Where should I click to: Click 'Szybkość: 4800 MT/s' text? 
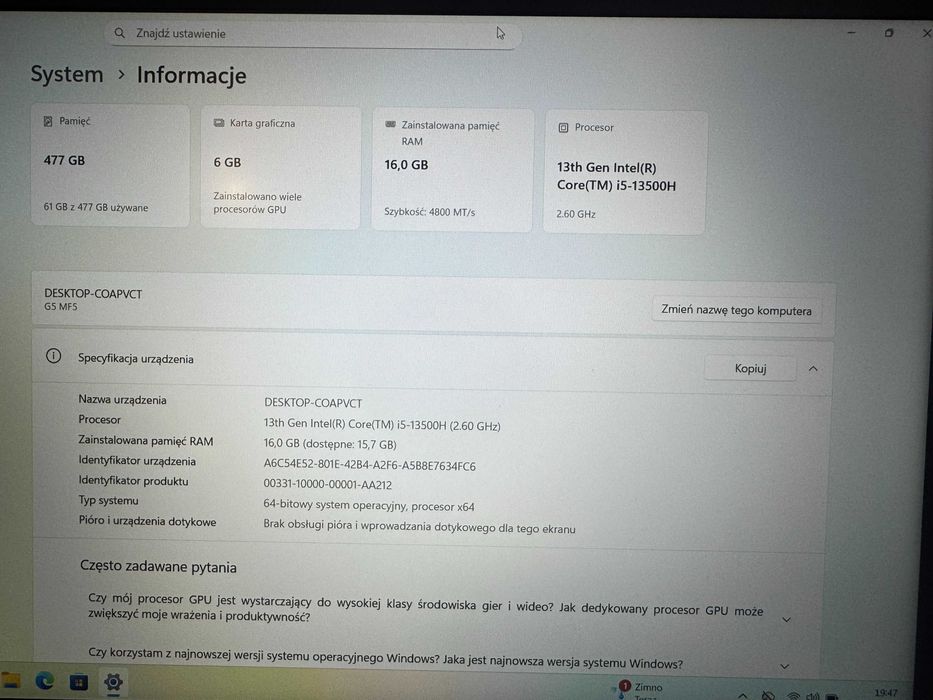[x=430, y=212]
